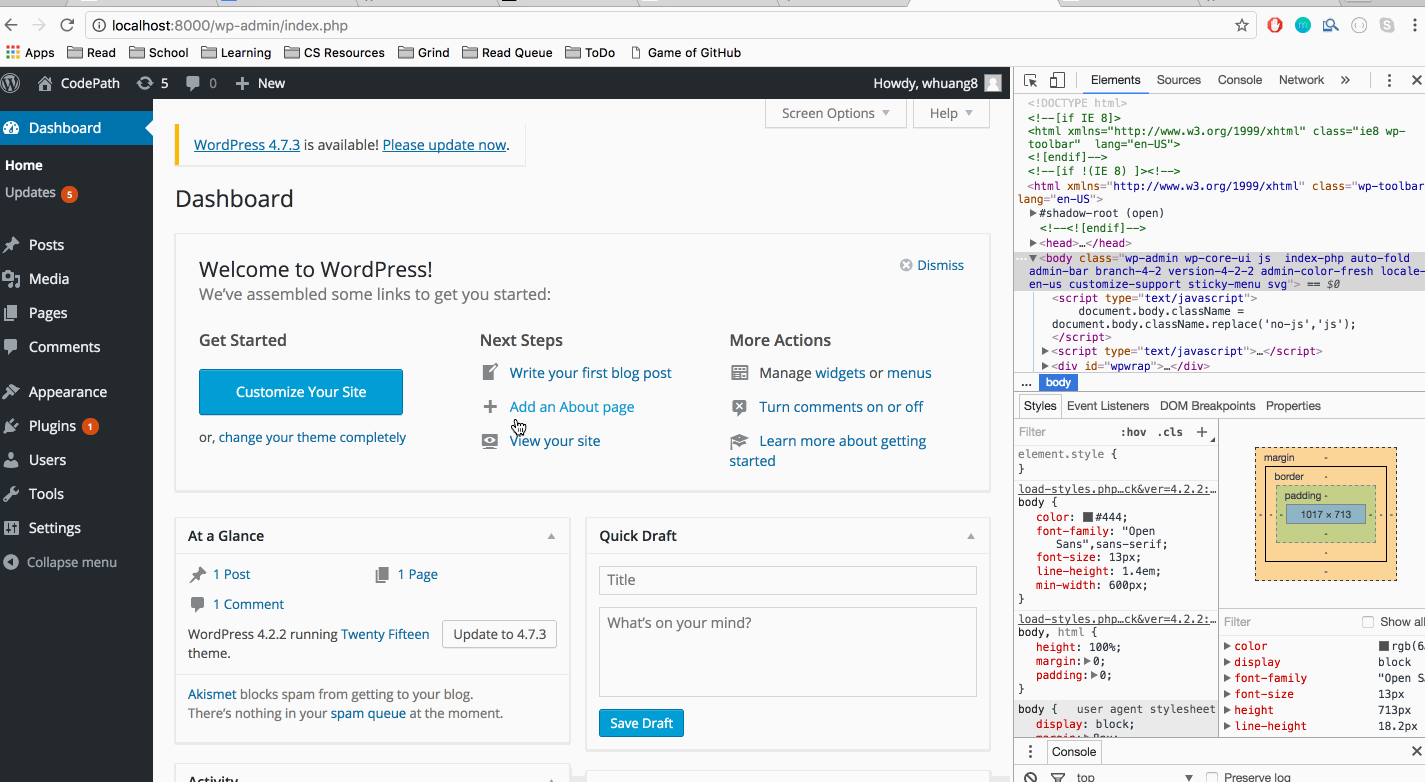
Task: Open the Help dropdown tab
Action: [951, 113]
